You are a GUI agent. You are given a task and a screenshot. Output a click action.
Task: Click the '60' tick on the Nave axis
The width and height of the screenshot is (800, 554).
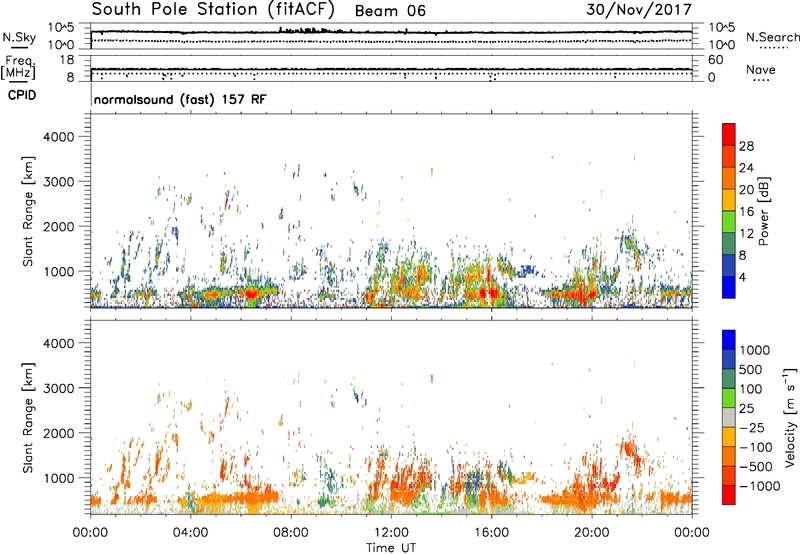pyautogui.click(x=715, y=60)
